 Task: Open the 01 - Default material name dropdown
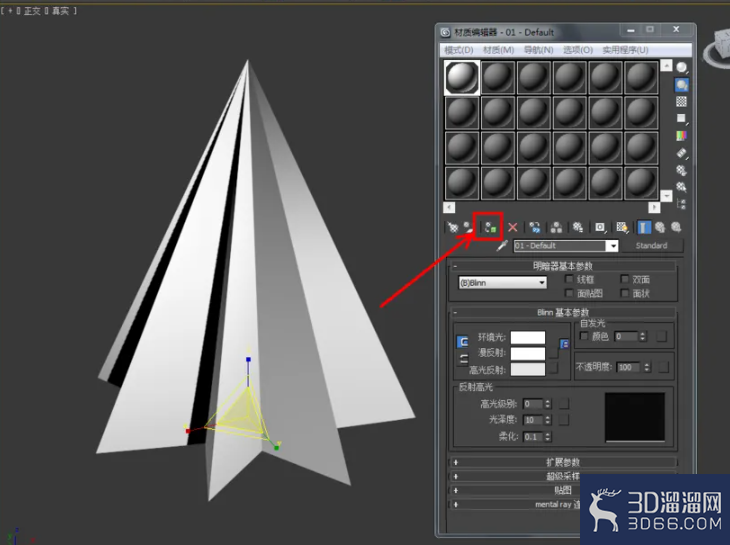pyautogui.click(x=613, y=246)
